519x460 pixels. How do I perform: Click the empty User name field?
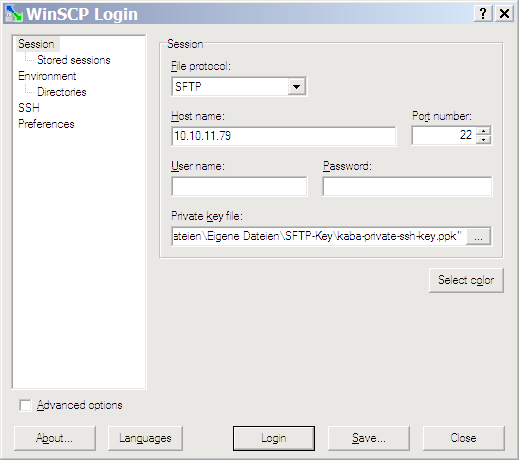239,186
